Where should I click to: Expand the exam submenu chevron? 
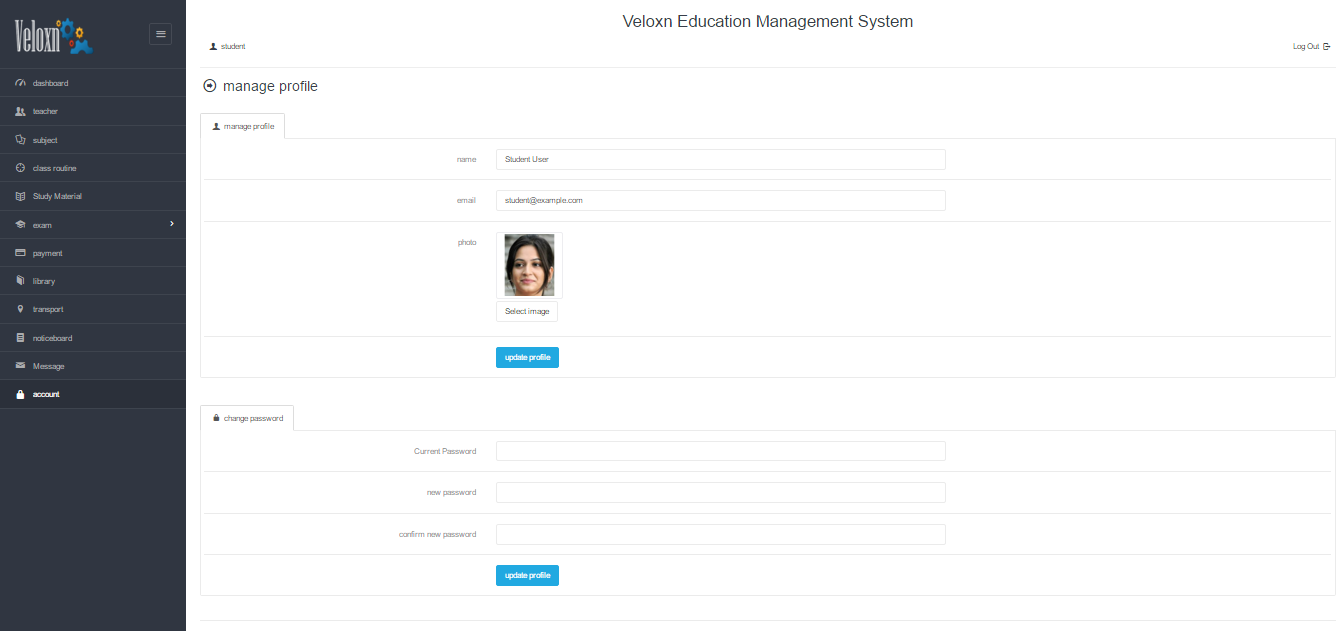(172, 224)
